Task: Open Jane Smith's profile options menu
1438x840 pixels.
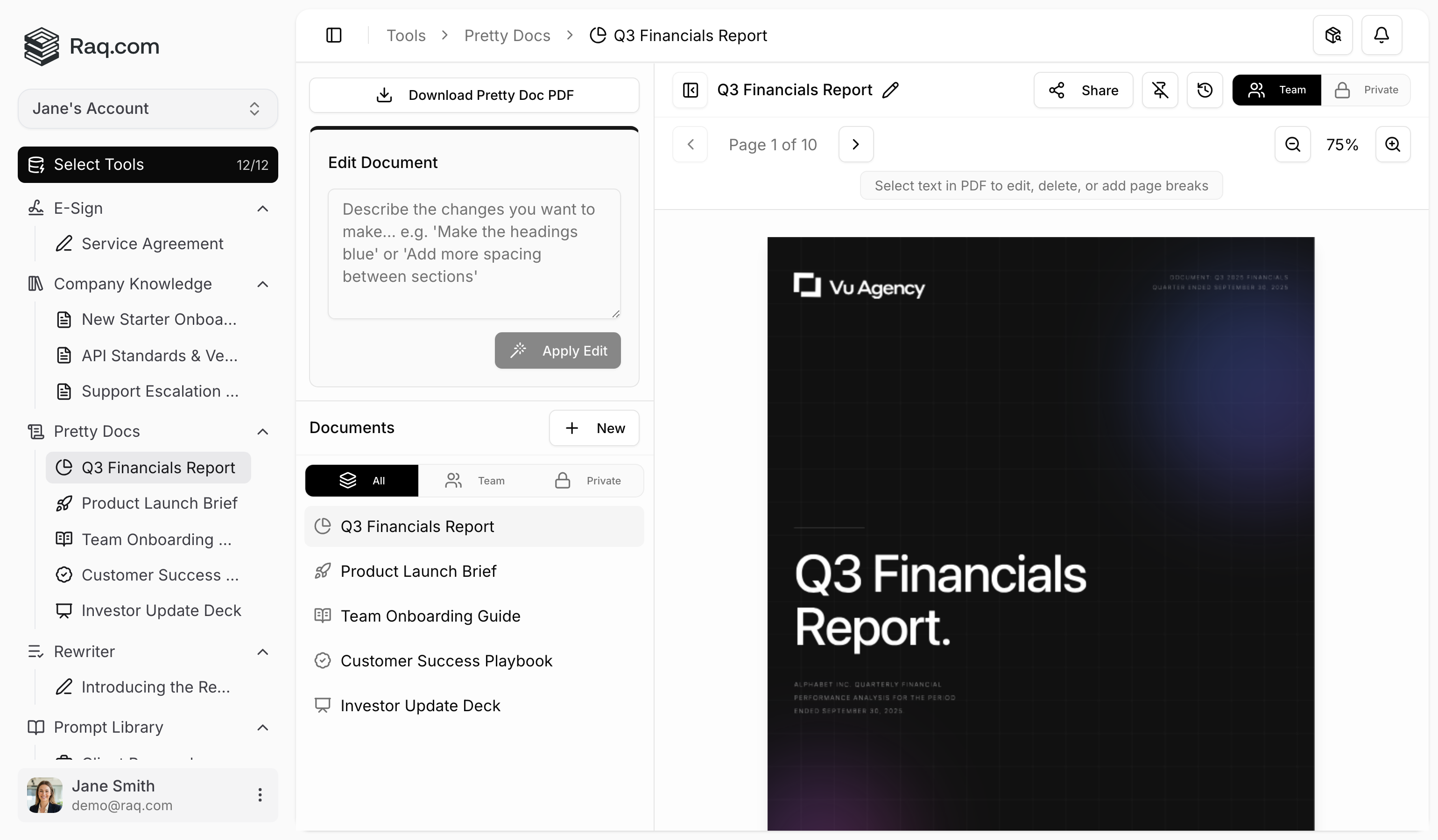Action: point(260,795)
